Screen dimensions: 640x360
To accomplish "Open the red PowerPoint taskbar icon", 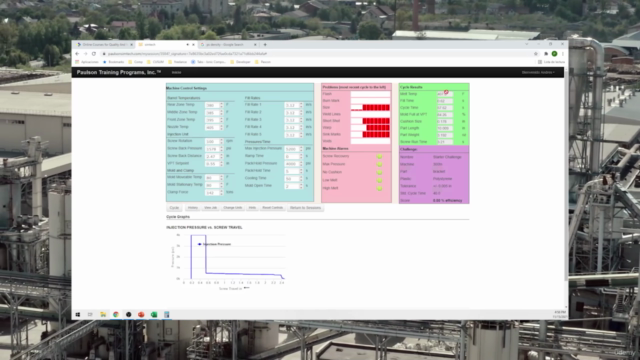I will pos(141,314).
